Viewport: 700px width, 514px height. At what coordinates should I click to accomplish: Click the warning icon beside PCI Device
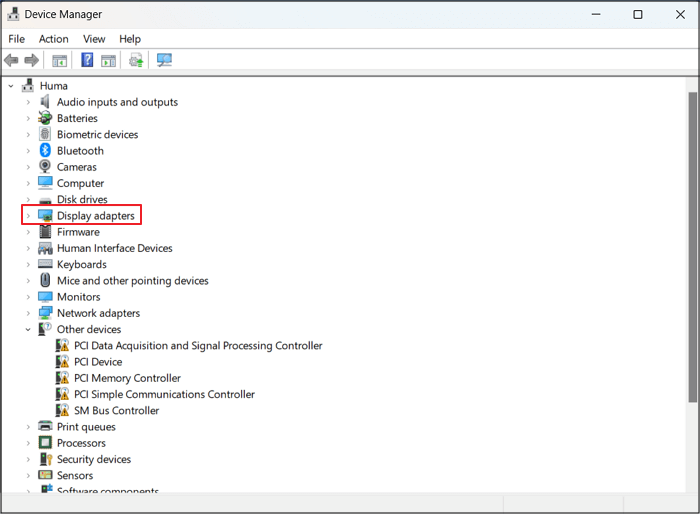(x=62, y=361)
